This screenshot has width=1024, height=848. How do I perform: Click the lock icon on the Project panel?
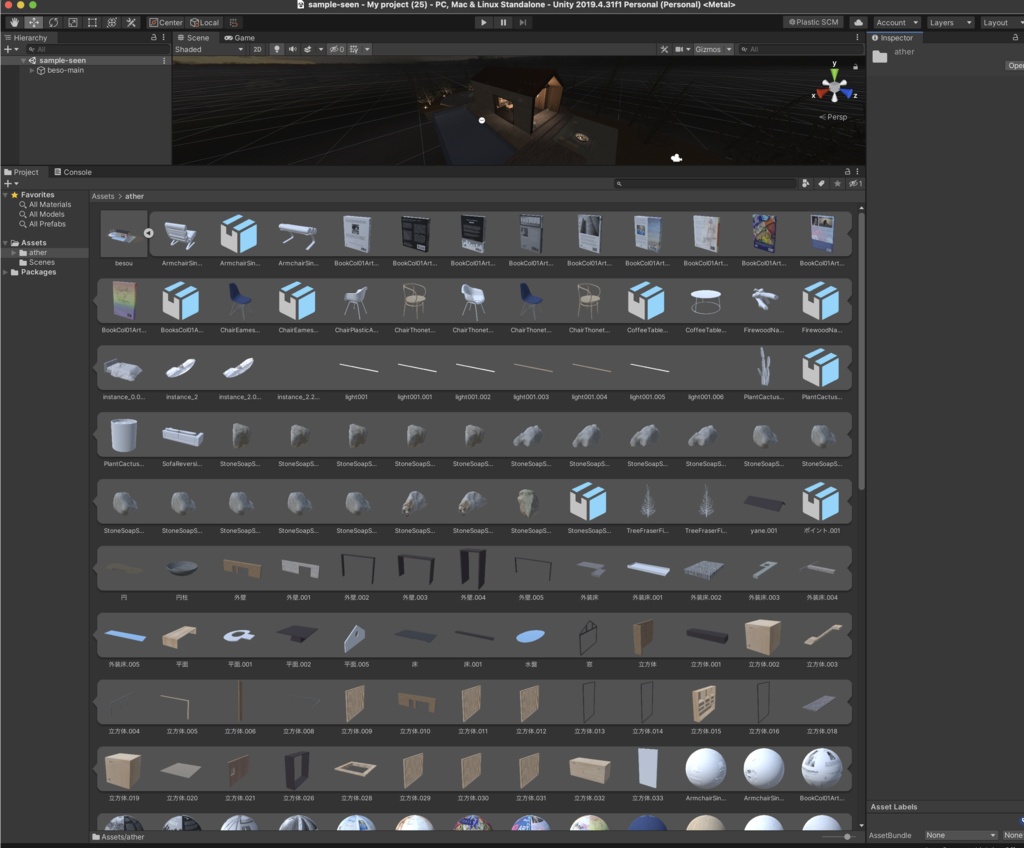click(847, 171)
